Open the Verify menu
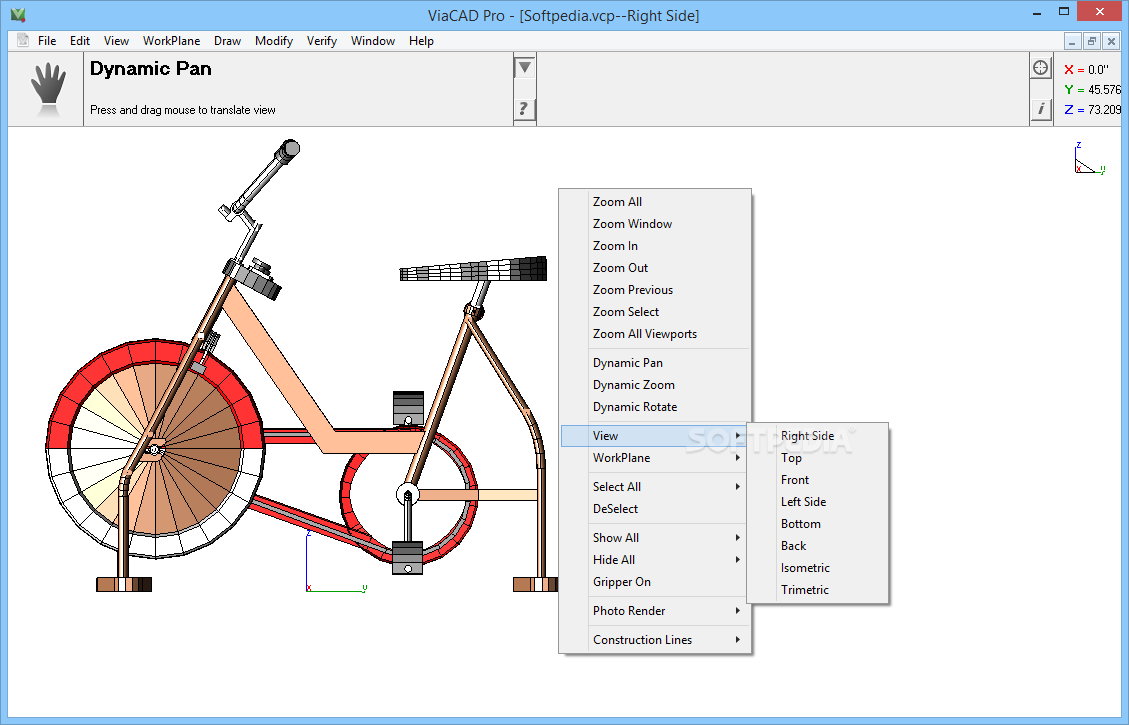Image resolution: width=1129 pixels, height=725 pixels. (x=322, y=41)
